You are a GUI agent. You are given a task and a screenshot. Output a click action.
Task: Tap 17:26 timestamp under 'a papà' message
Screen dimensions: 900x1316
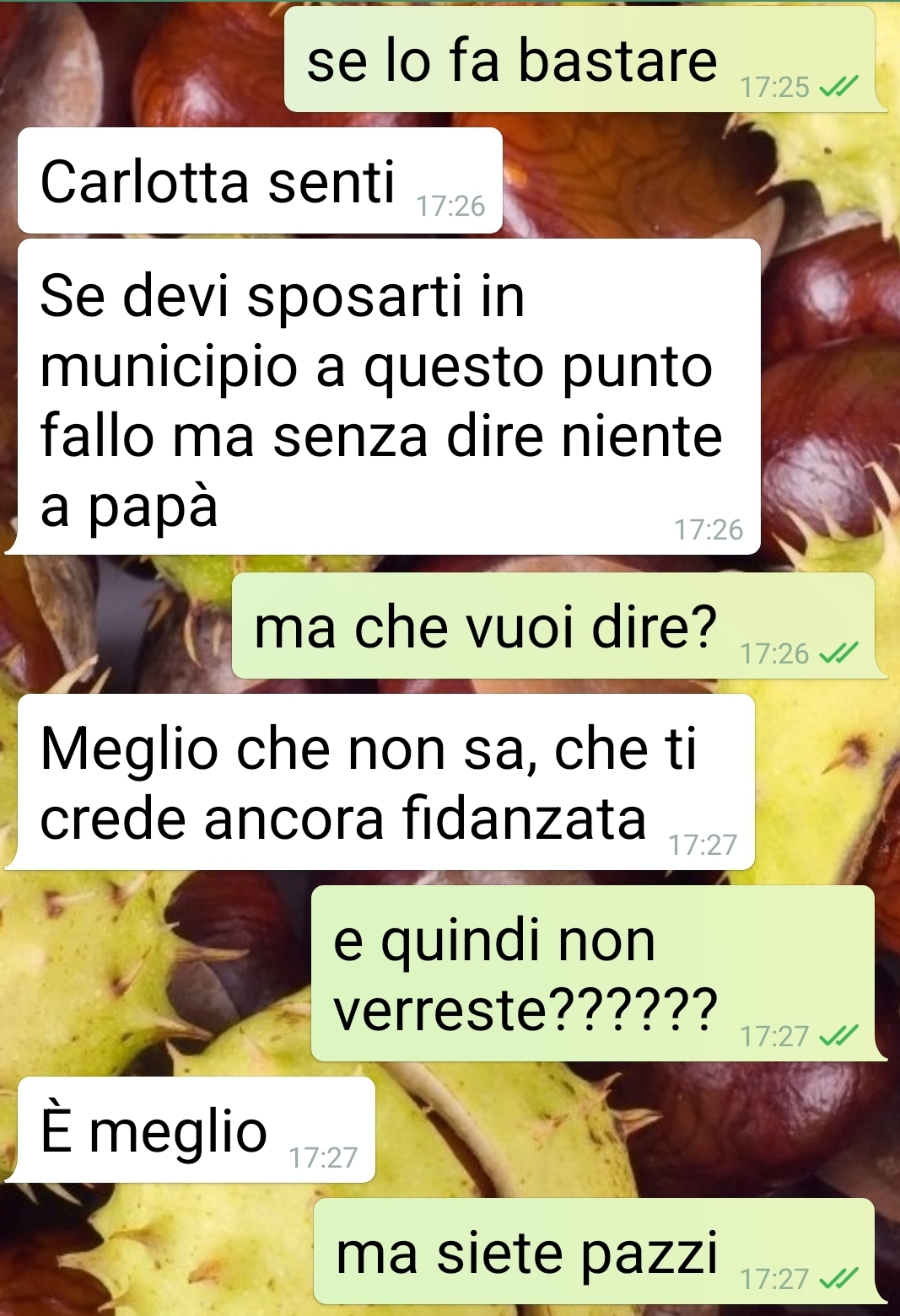(x=709, y=529)
